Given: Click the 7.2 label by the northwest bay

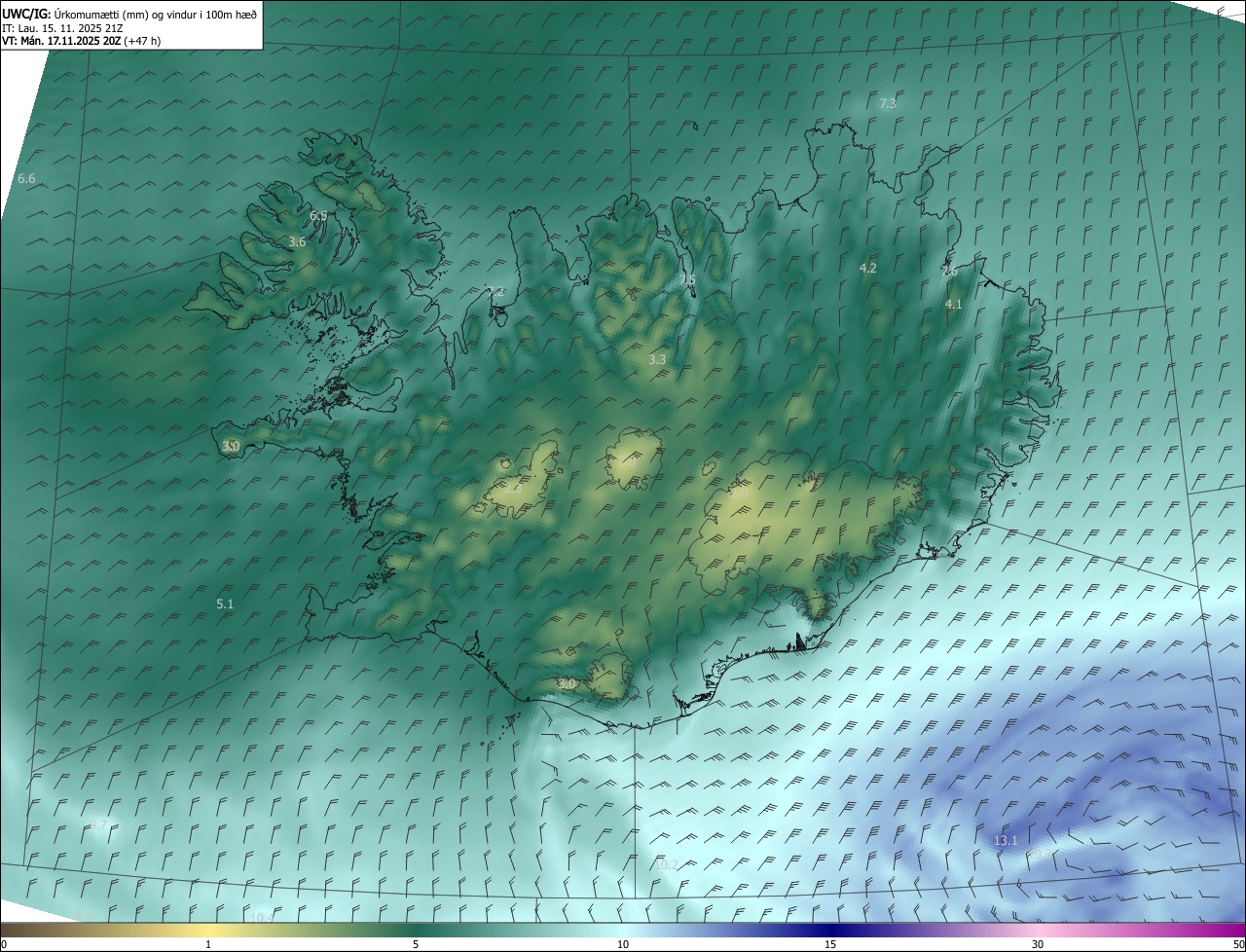Looking at the screenshot, I should (x=495, y=291).
